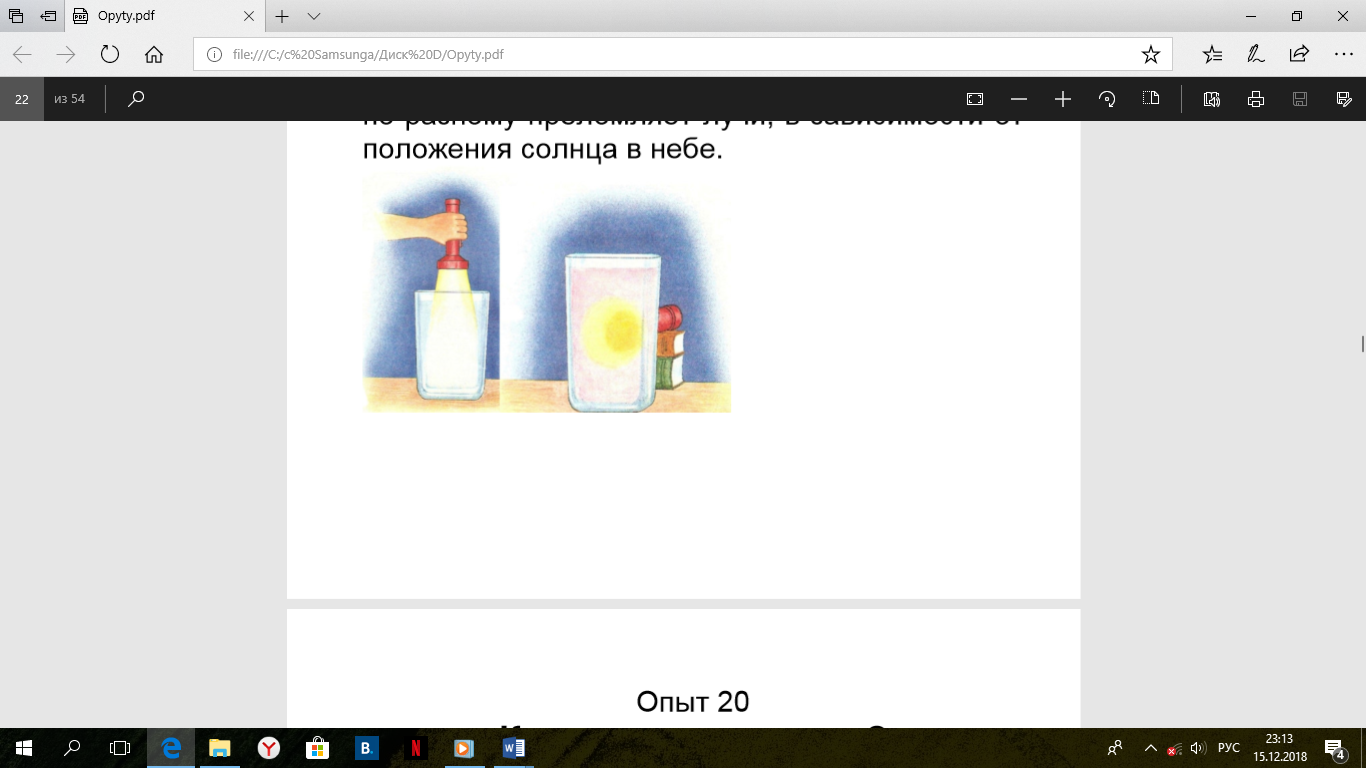Screen dimensions: 1366x768
Task: Open page layout view icon
Action: coord(1151,99)
